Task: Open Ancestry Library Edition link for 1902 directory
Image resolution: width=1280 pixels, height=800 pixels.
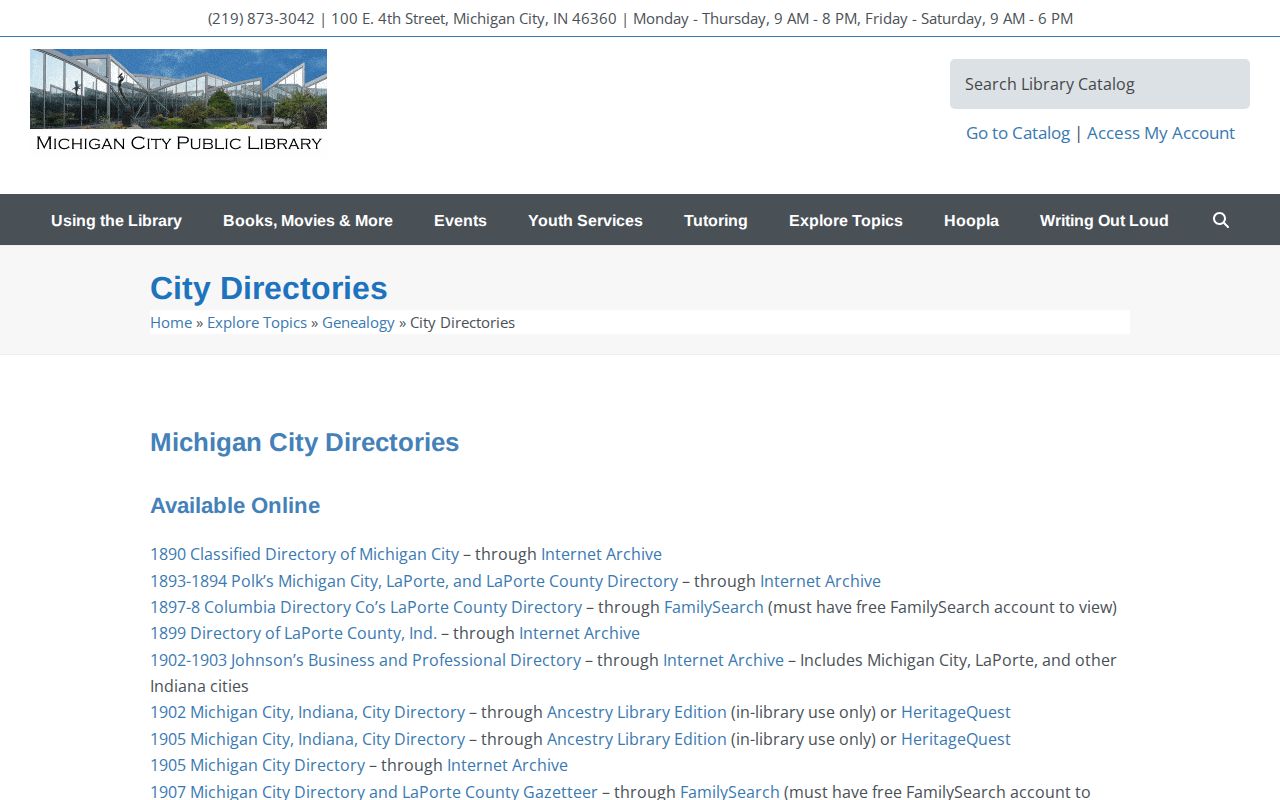Action: click(x=637, y=712)
